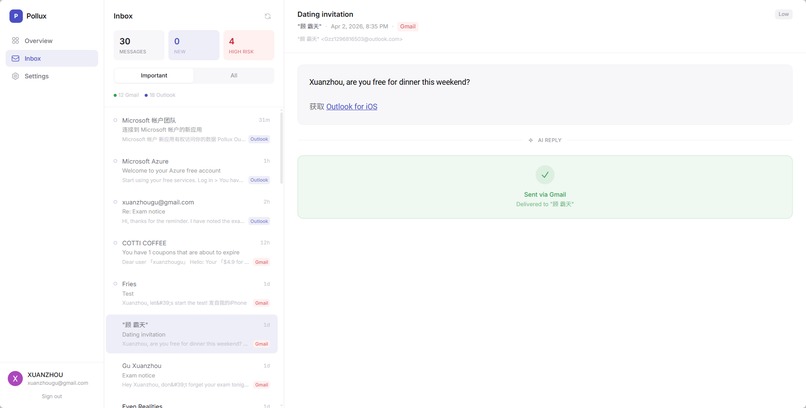Open the Even Realities email

(x=192, y=403)
